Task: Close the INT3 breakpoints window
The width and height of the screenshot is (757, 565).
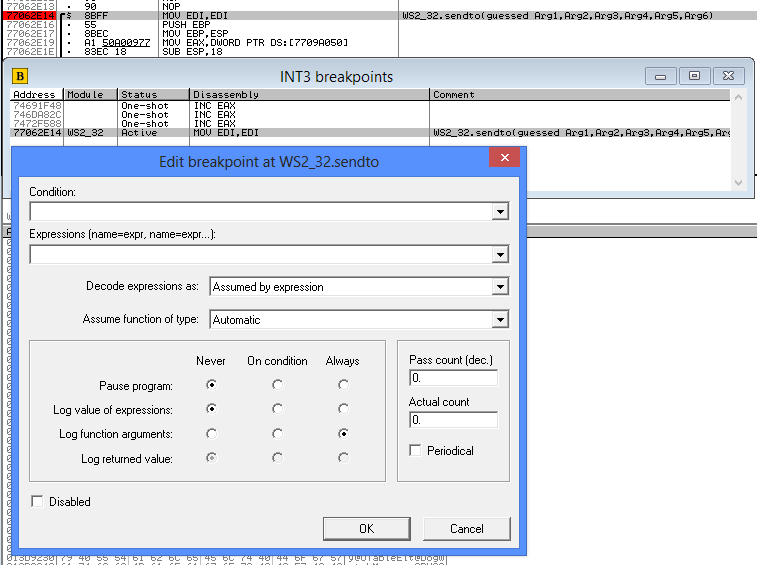Action: click(x=728, y=76)
